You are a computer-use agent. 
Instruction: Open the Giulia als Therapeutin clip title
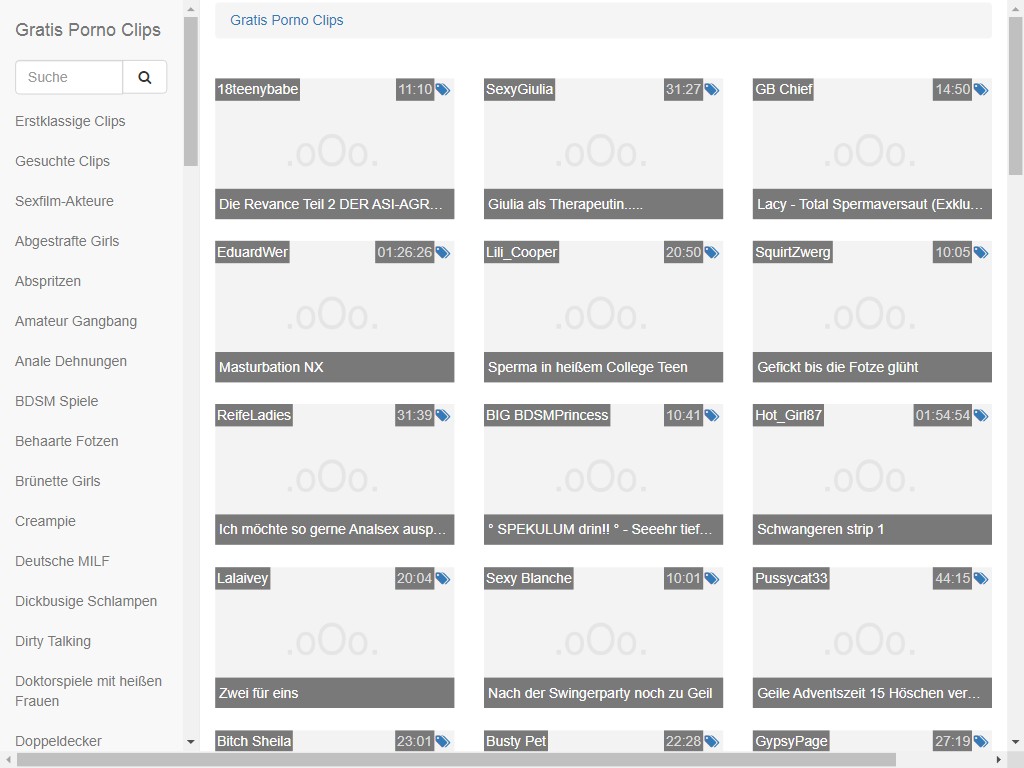[x=565, y=204]
